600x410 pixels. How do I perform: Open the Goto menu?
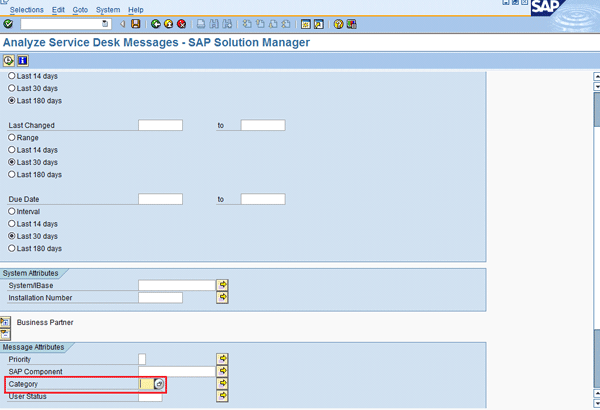tap(80, 10)
